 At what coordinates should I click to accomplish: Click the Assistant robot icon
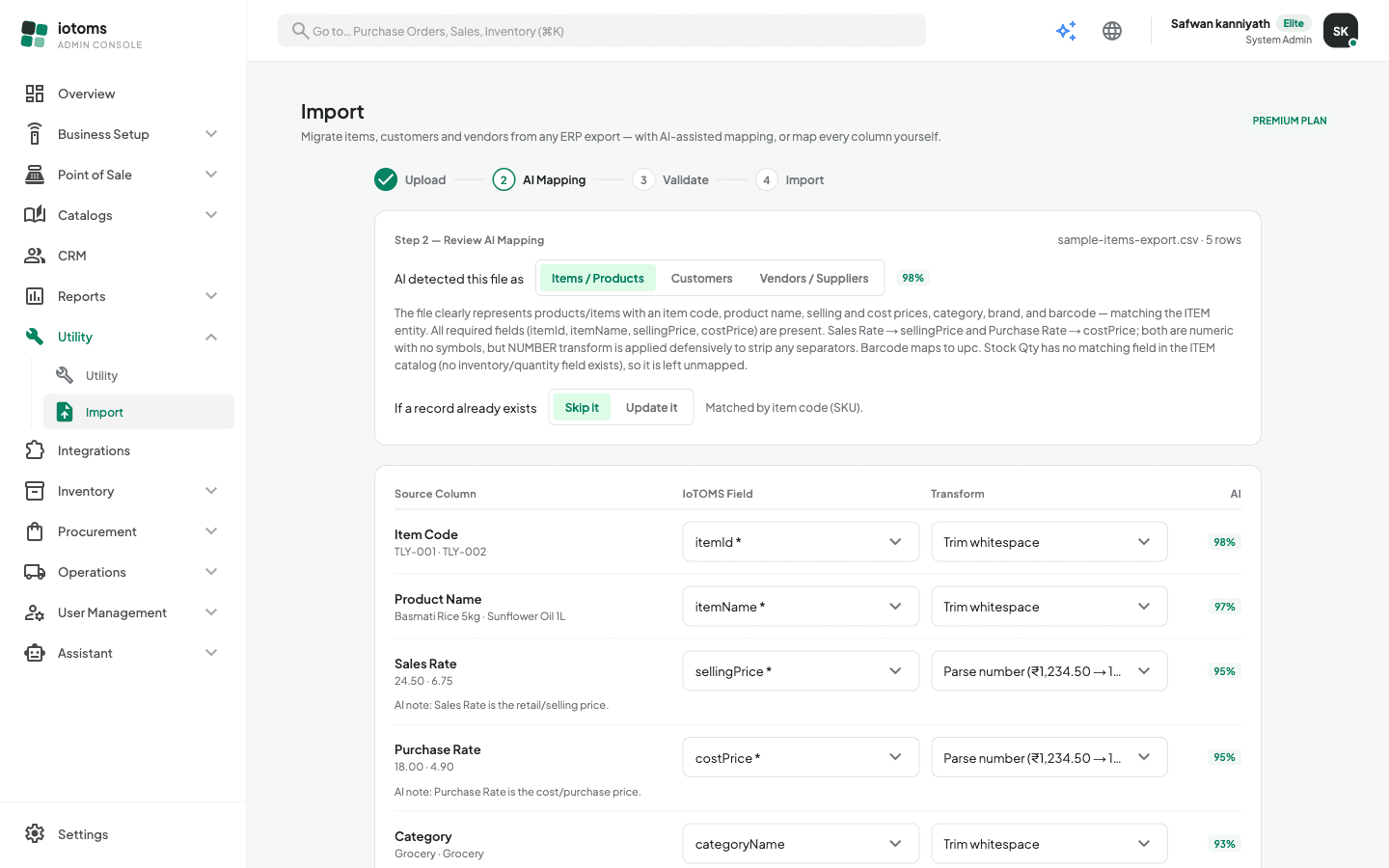[x=35, y=653]
